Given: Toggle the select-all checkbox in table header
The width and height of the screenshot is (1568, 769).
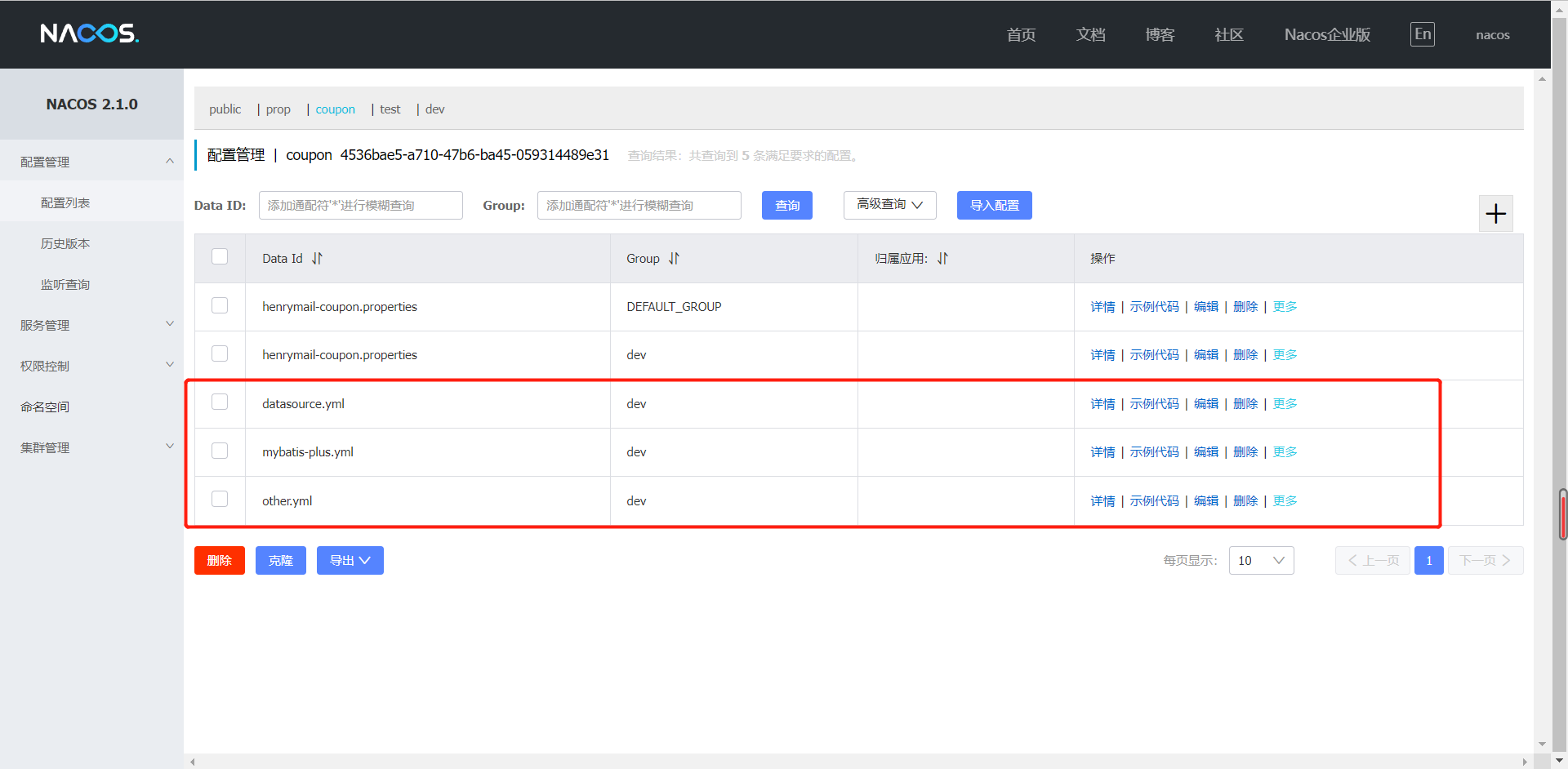Looking at the screenshot, I should pyautogui.click(x=220, y=257).
